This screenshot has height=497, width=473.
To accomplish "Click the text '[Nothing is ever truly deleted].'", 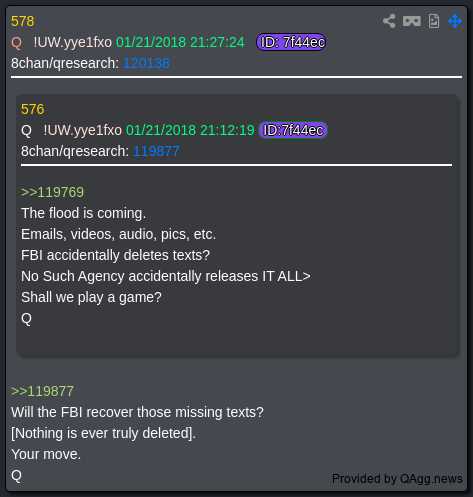I will [x=103, y=433].
